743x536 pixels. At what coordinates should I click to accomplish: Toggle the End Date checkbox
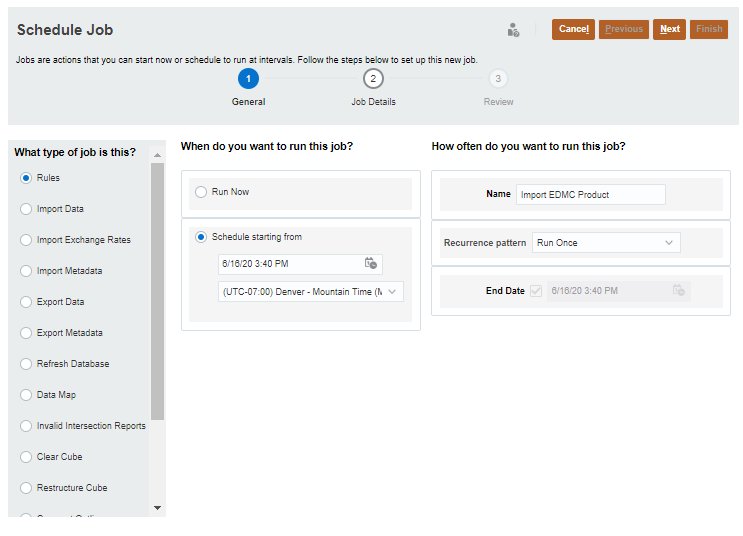click(x=536, y=291)
